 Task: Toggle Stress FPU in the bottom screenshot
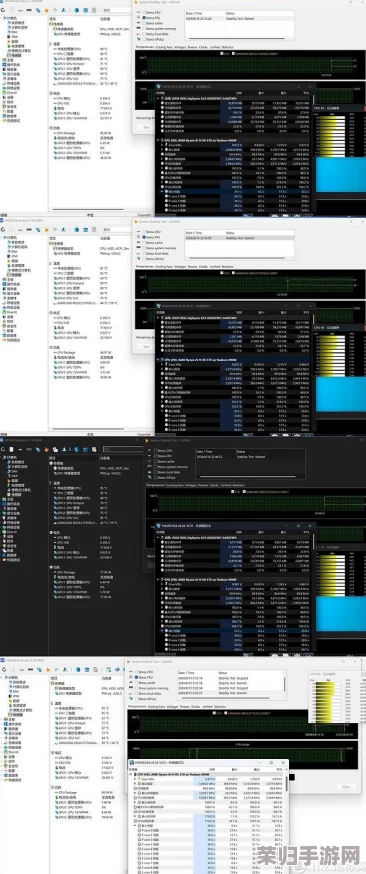(137, 677)
